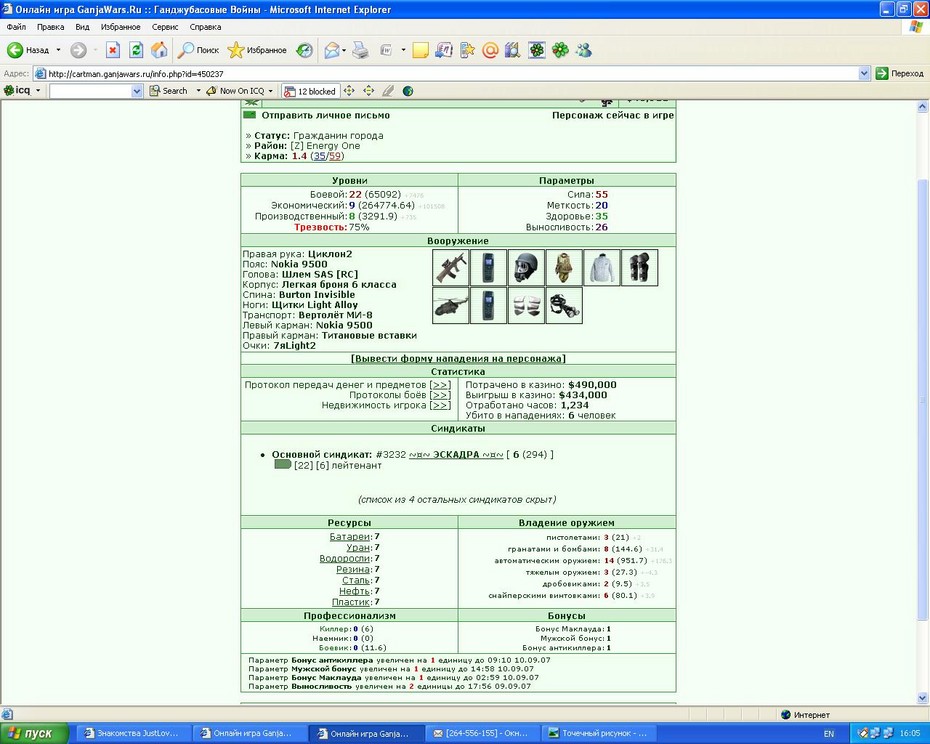Open the Сервис menu
The width and height of the screenshot is (930, 744).
[x=165, y=27]
